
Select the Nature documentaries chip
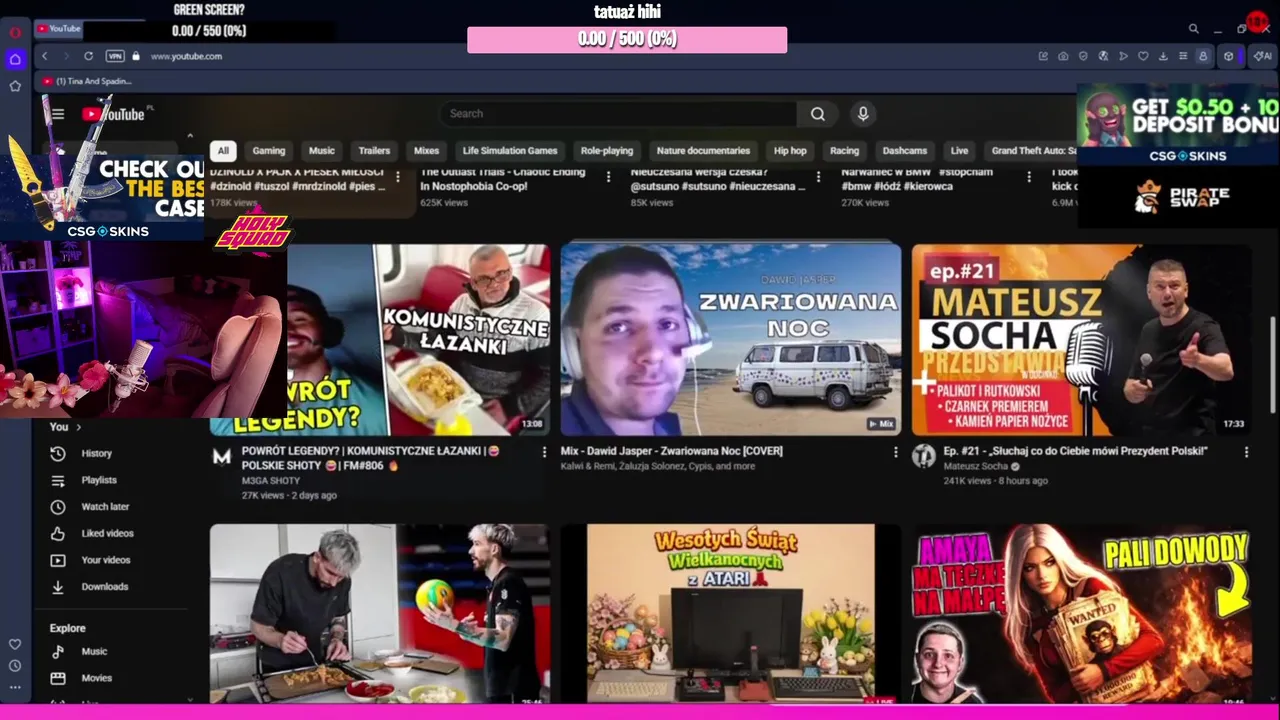point(703,151)
